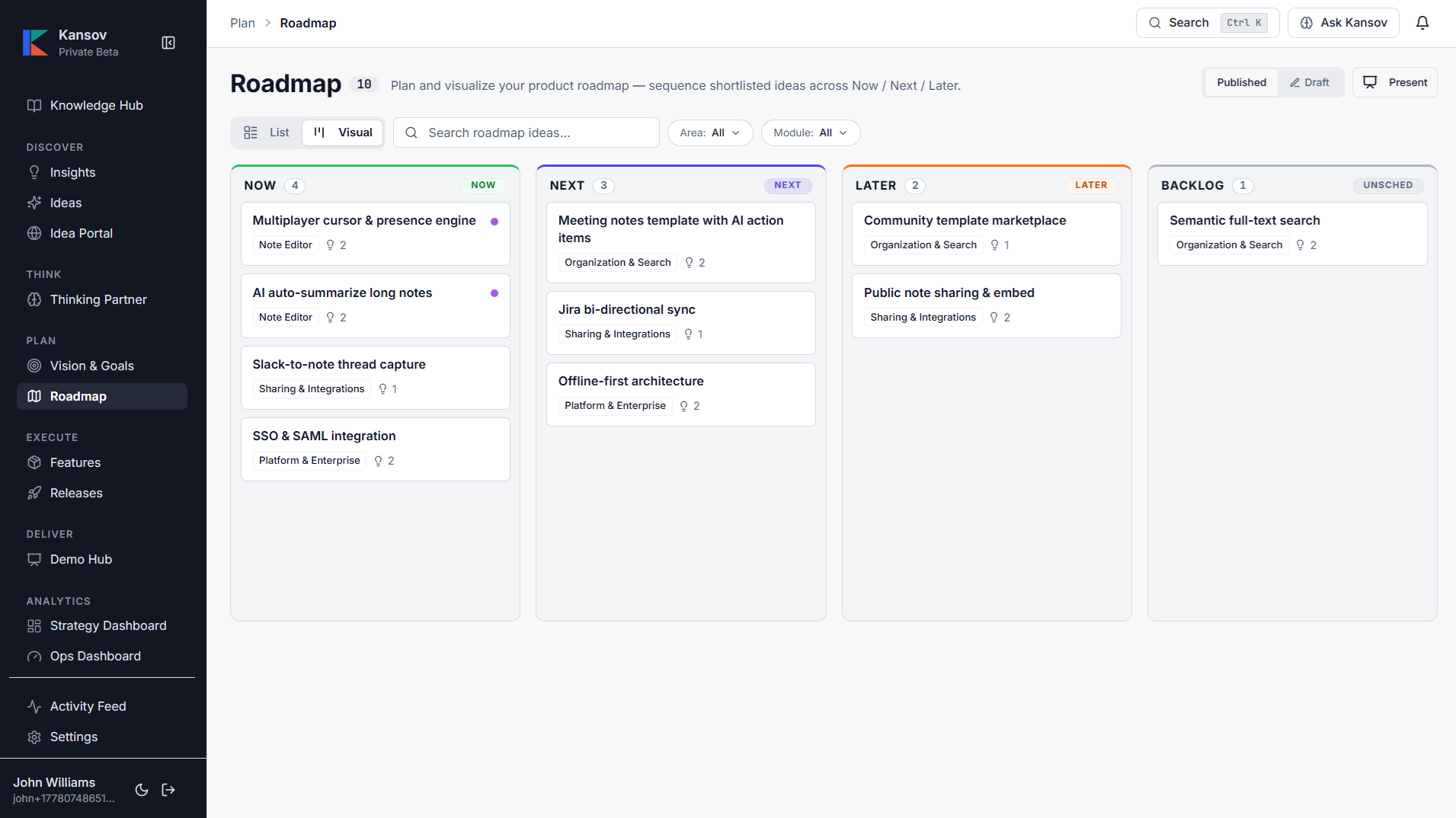The height and width of the screenshot is (818, 1456).
Task: Click purple dot on Multiplayer cursor card
Action: 494,222
